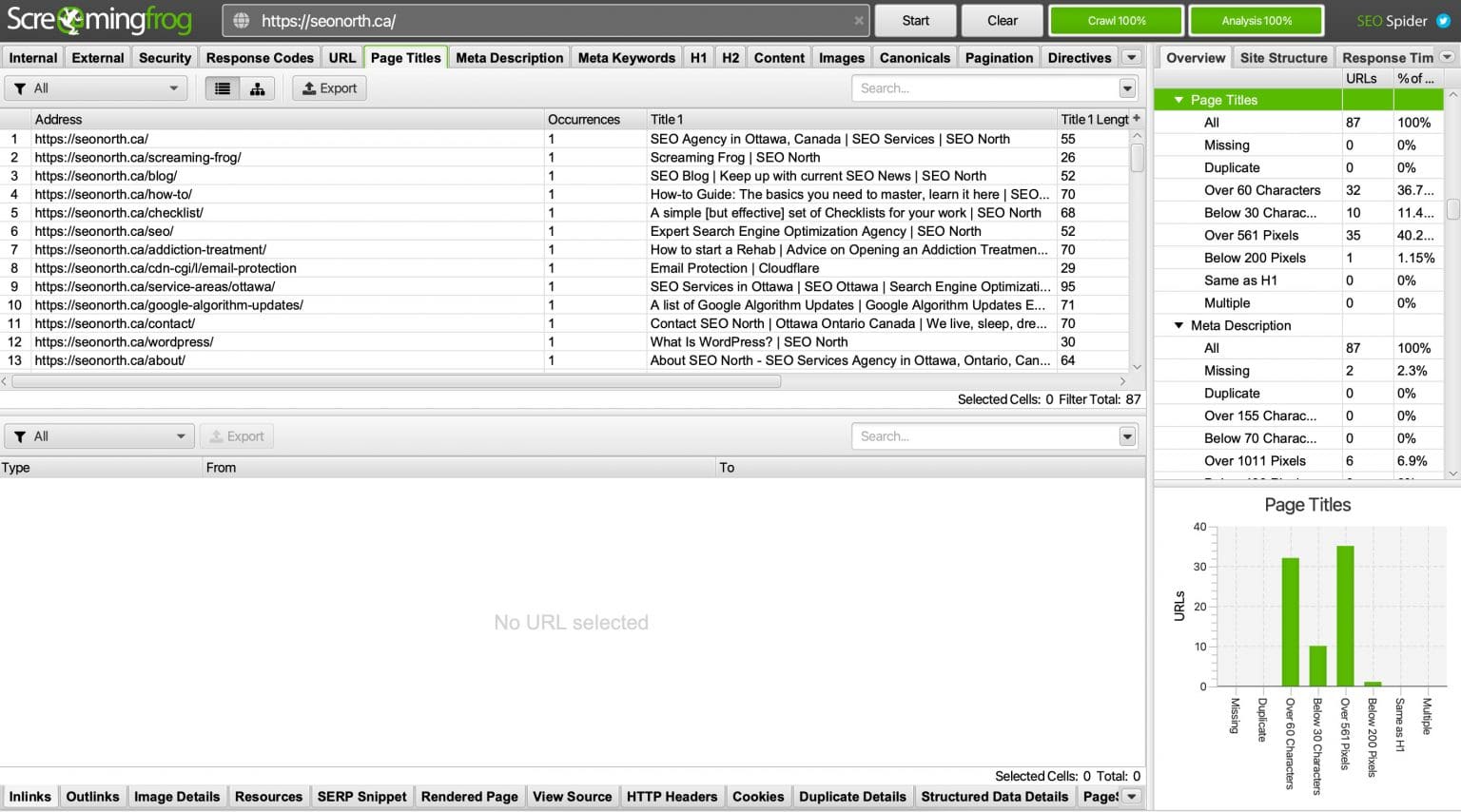Export the page titles data
The height and width of the screenshot is (812, 1461).
point(328,87)
